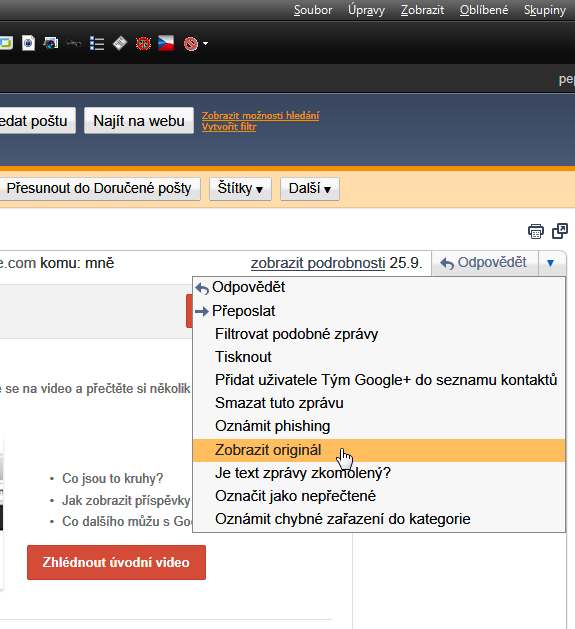Click the camera toolbar icon

51,43
